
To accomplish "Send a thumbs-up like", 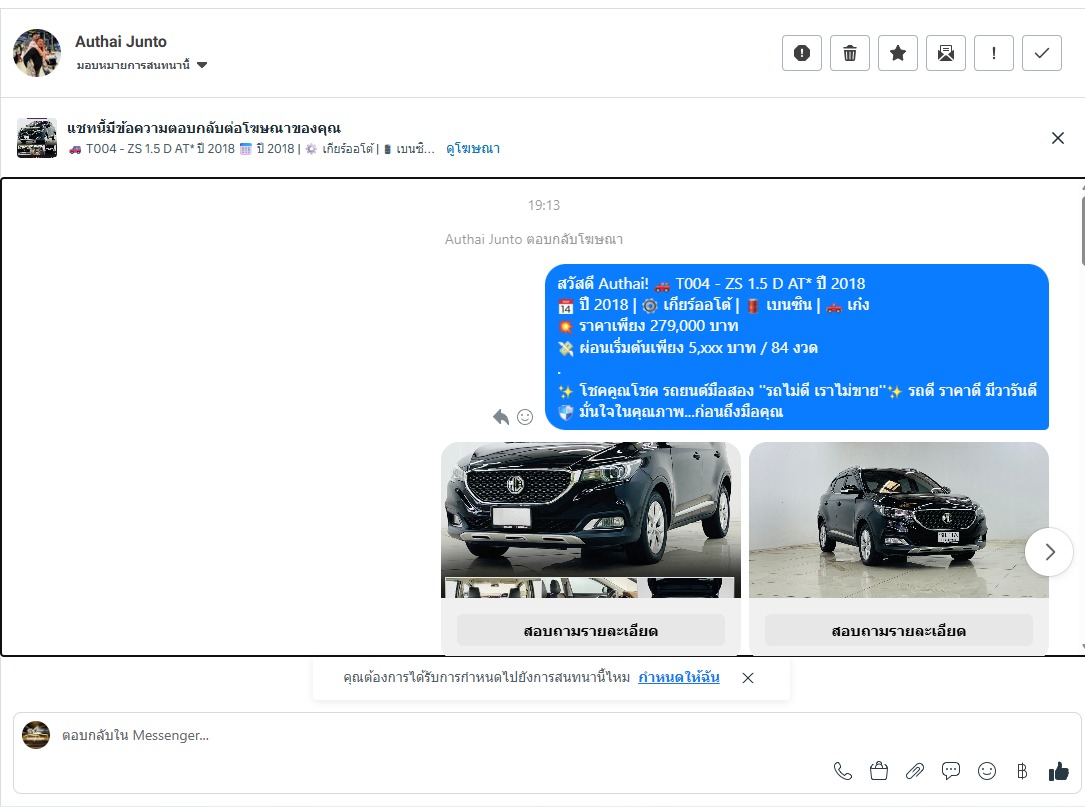I will point(1058,771).
